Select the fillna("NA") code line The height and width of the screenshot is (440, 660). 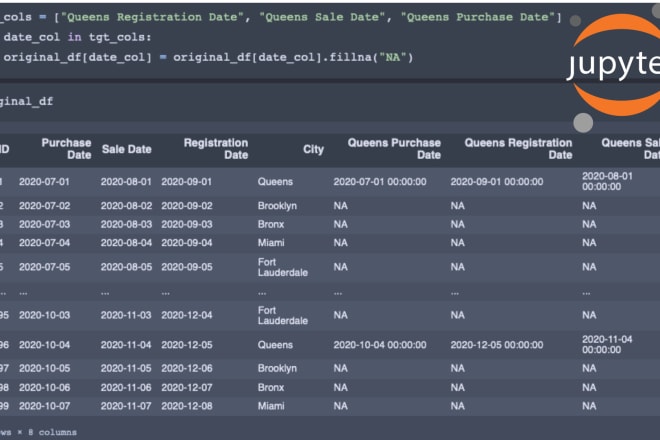point(208,57)
